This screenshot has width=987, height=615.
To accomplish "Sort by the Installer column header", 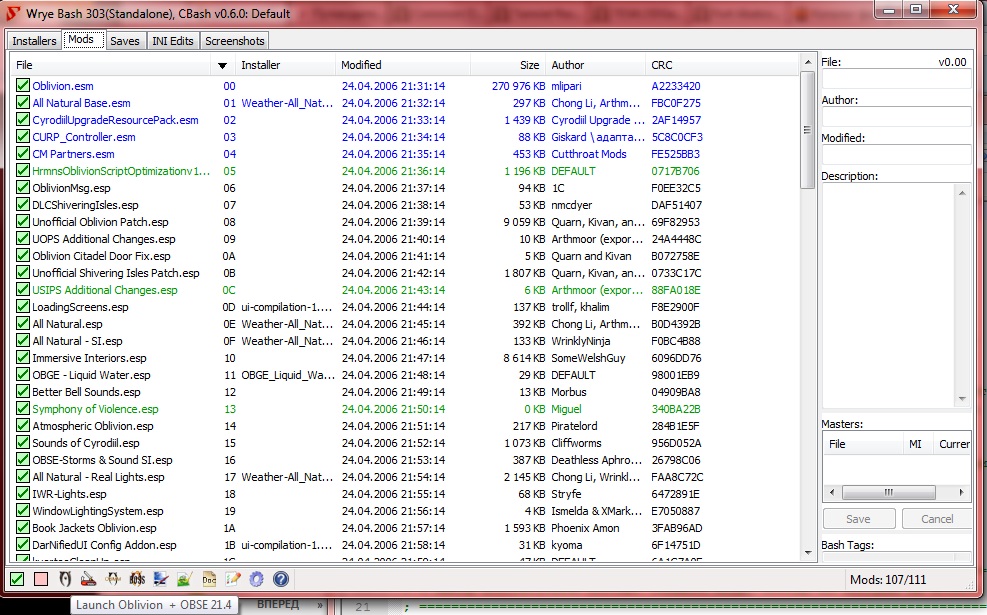I will [285, 65].
